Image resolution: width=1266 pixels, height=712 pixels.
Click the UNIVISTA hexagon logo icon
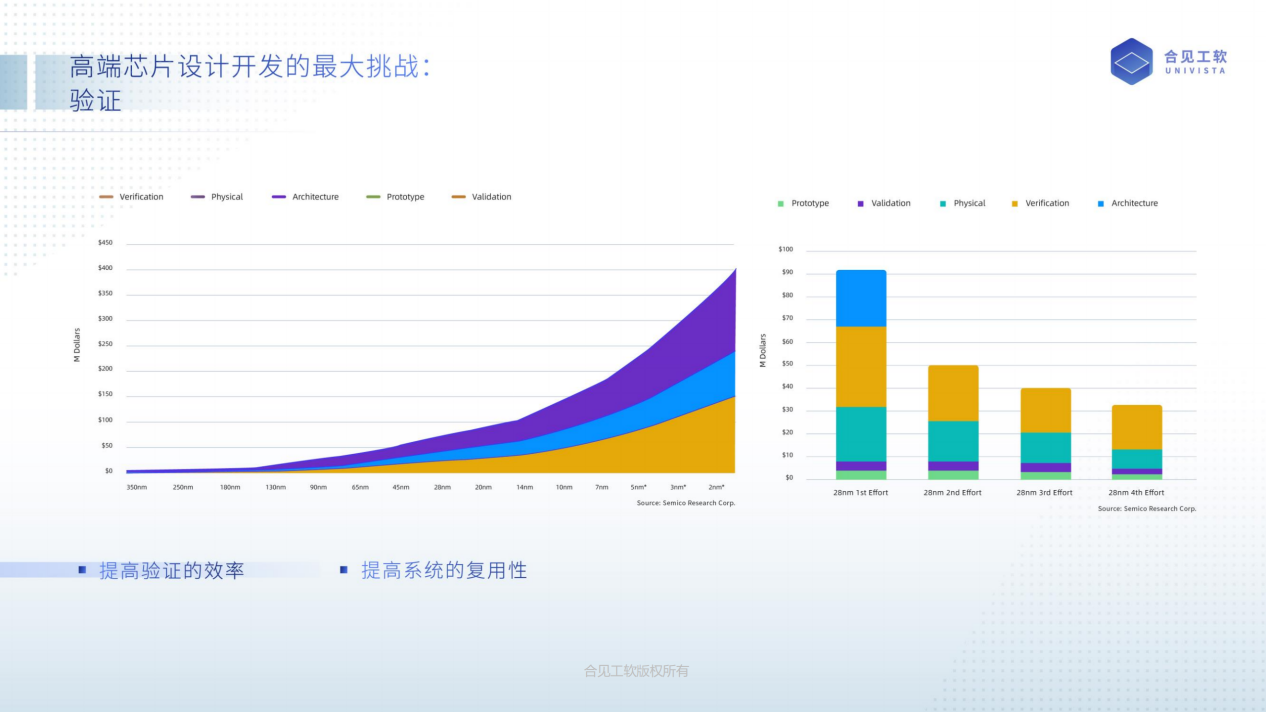[x=1132, y=62]
